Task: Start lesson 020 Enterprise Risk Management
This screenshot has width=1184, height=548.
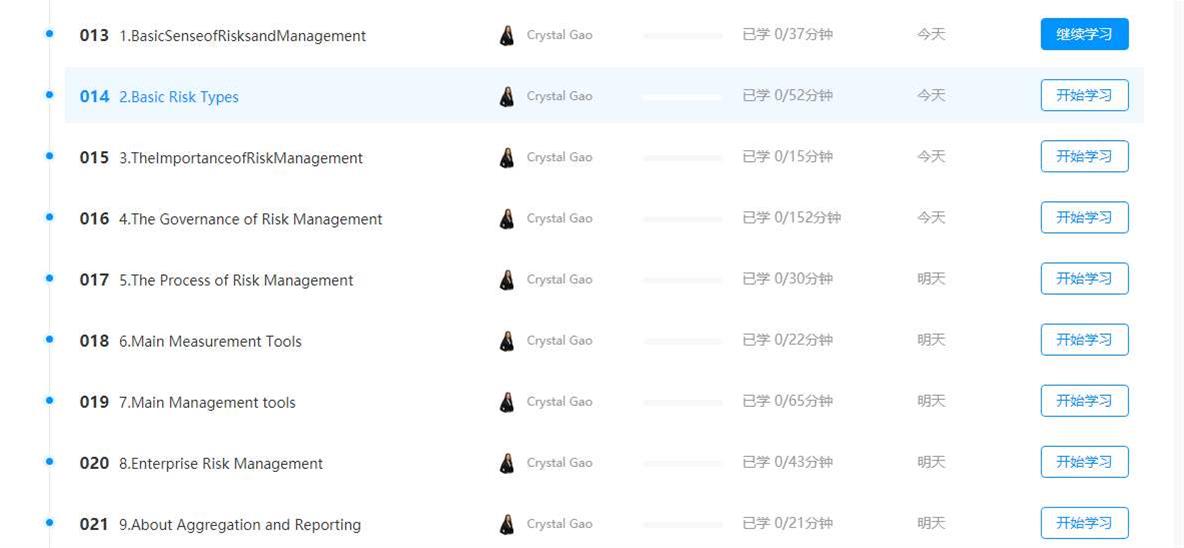Action: click(1084, 462)
